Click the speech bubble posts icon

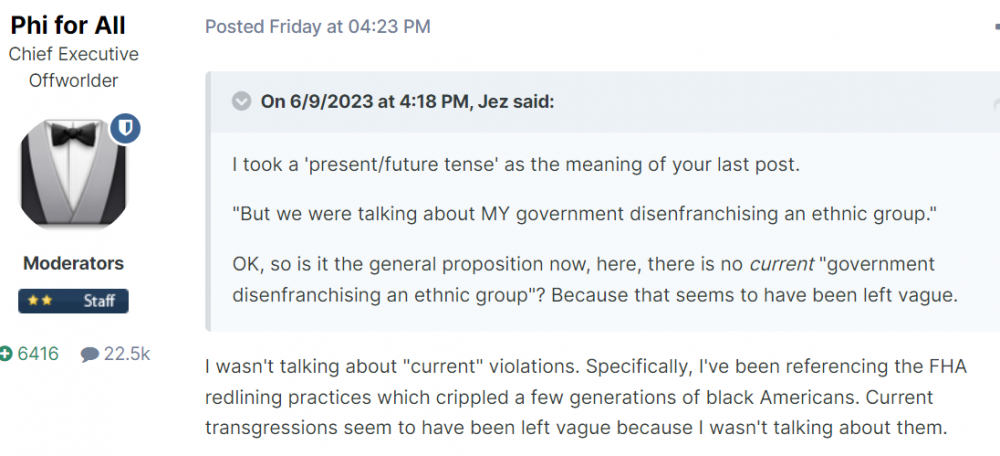click(x=90, y=353)
